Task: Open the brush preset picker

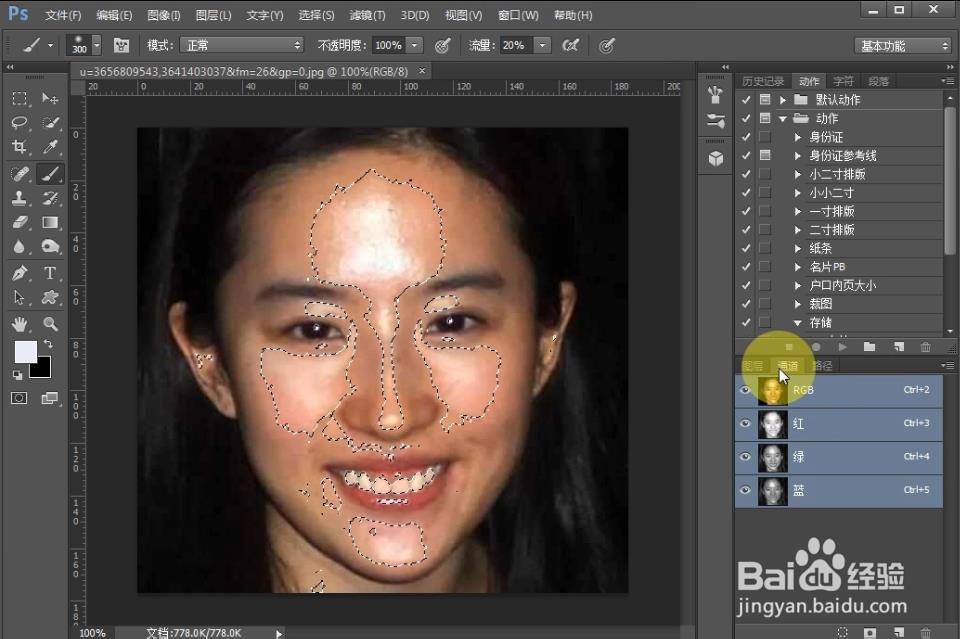Action: point(97,45)
